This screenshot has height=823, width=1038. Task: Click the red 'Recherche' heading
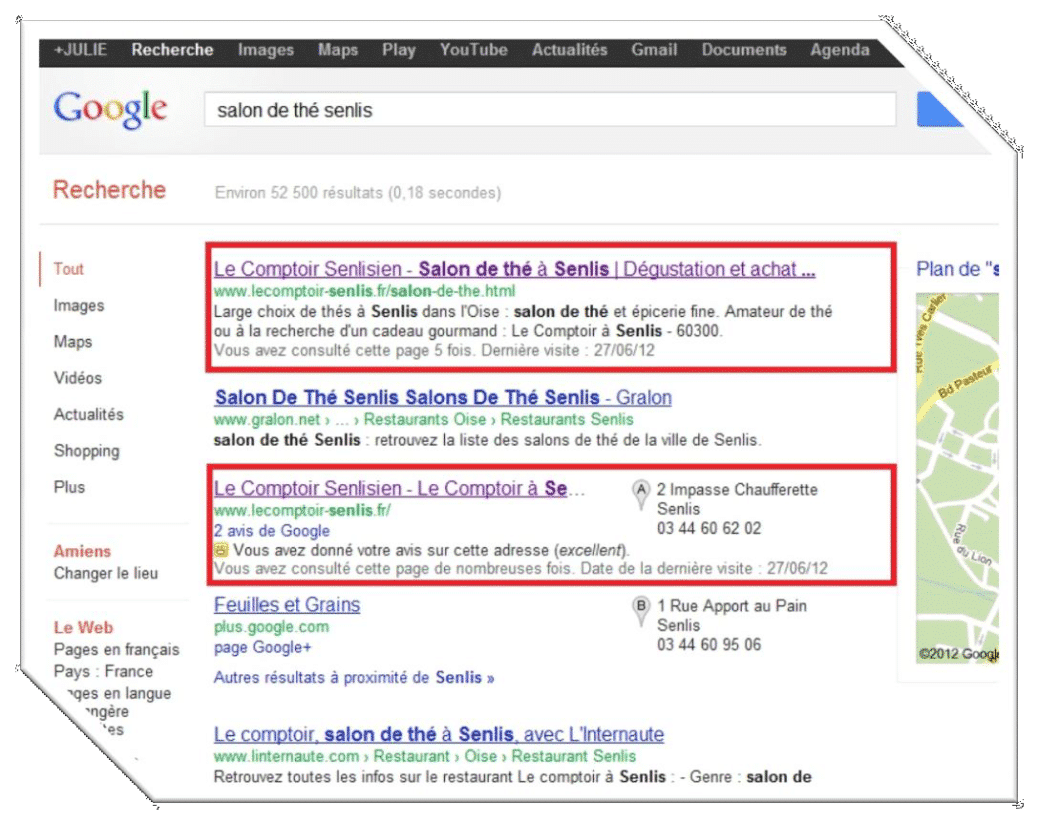pyautogui.click(x=109, y=190)
